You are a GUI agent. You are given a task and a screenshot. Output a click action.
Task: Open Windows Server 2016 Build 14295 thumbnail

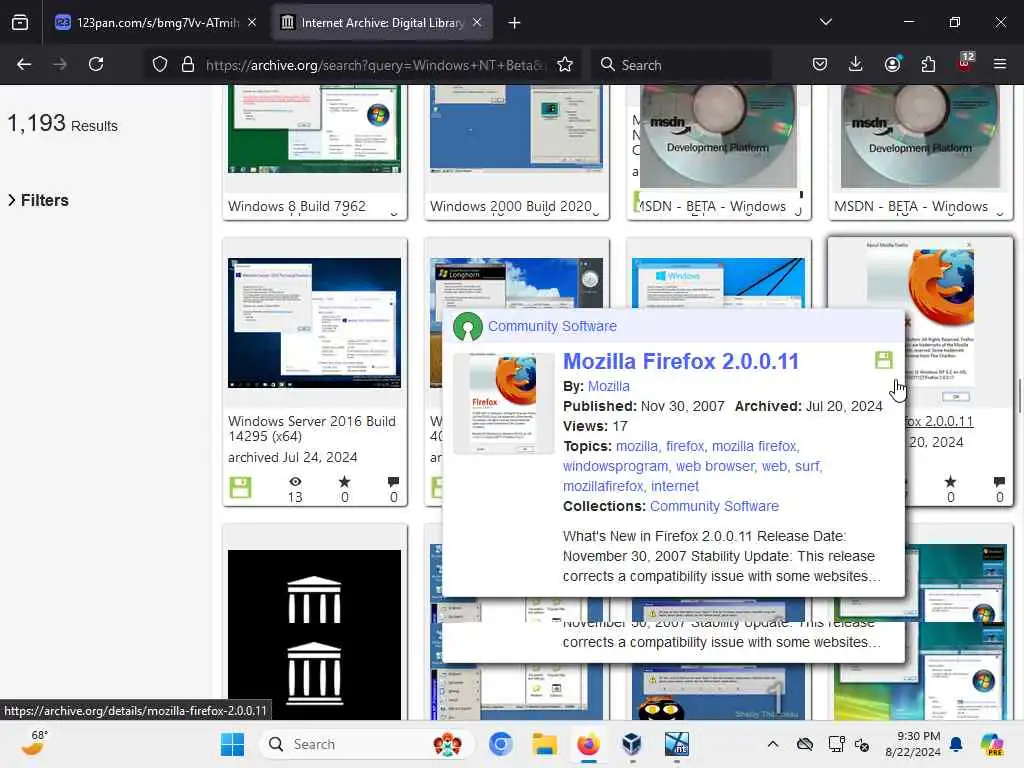click(314, 323)
